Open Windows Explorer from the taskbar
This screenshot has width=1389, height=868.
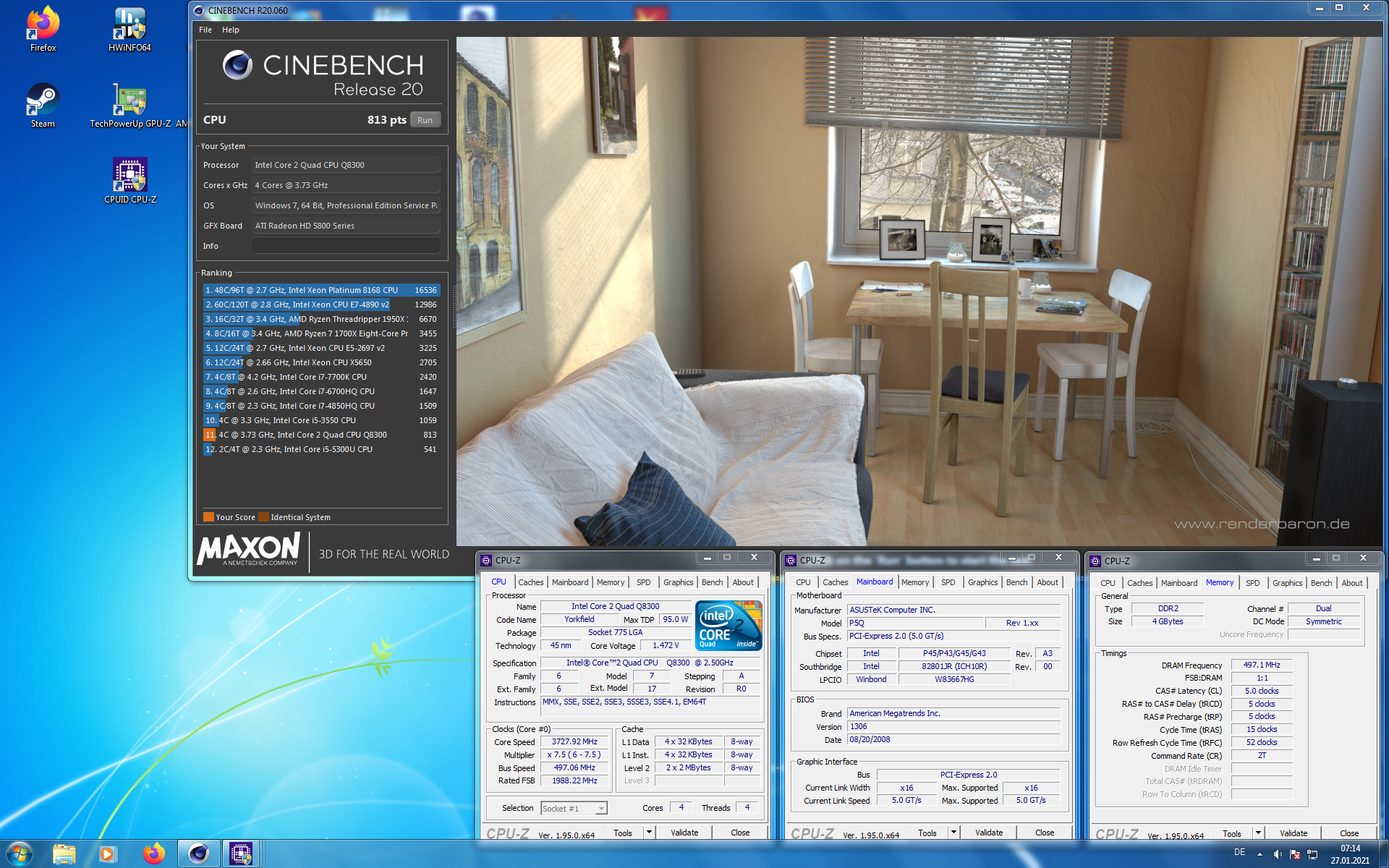click(64, 854)
